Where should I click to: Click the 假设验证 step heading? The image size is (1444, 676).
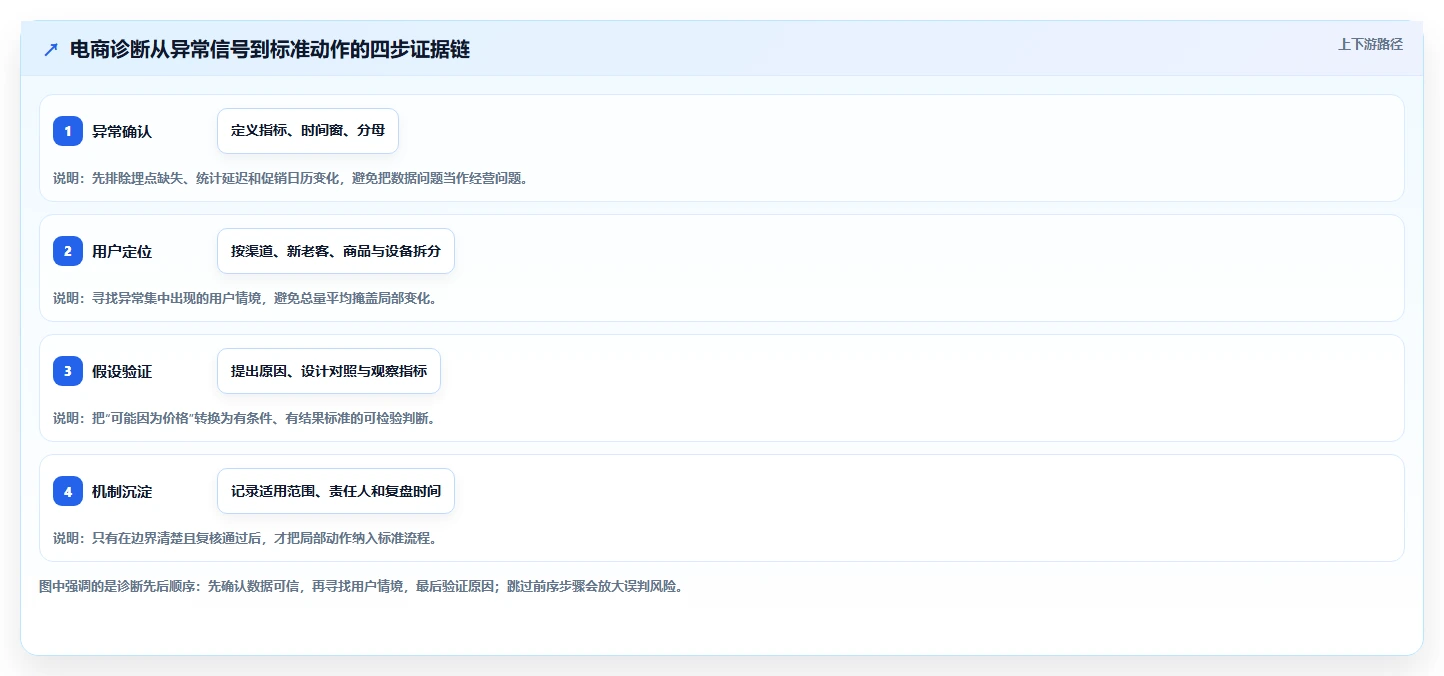[x=122, y=371]
